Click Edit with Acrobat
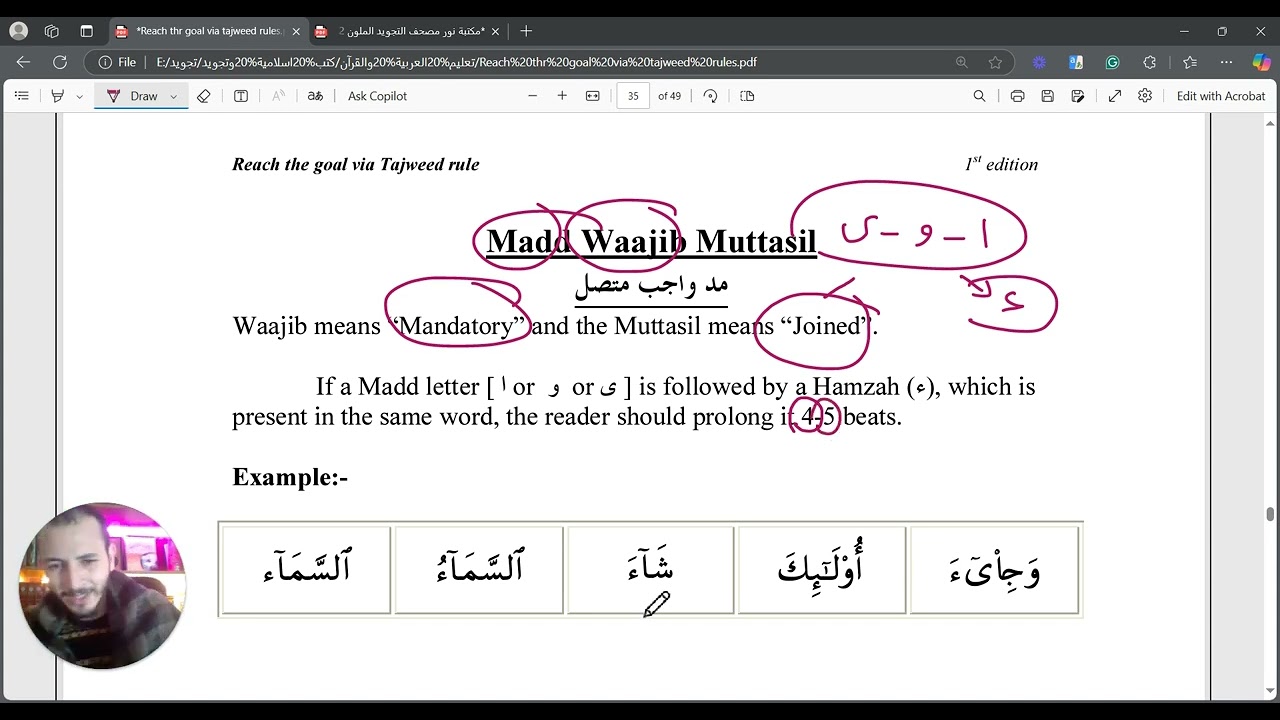 (x=1221, y=96)
